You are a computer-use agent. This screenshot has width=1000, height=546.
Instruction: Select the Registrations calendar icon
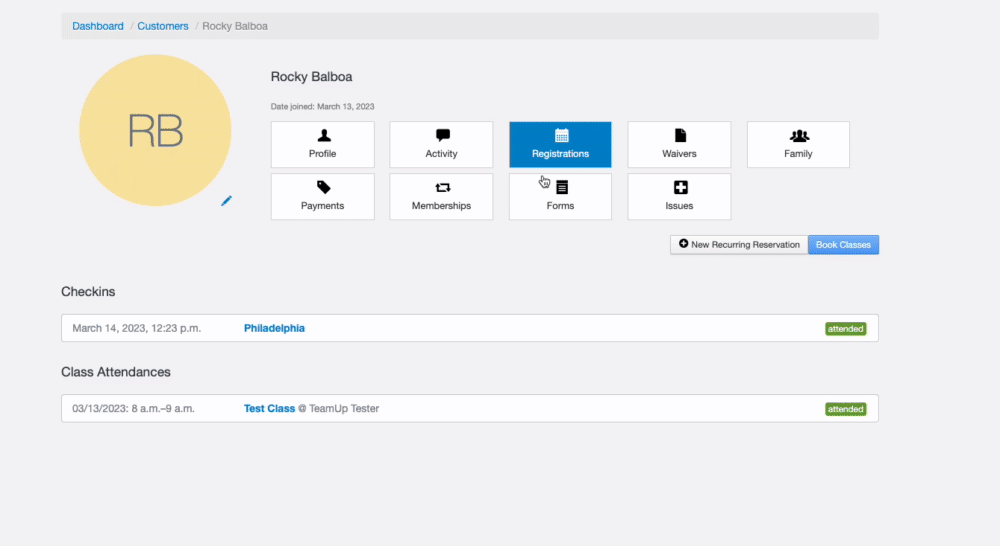pos(560,136)
